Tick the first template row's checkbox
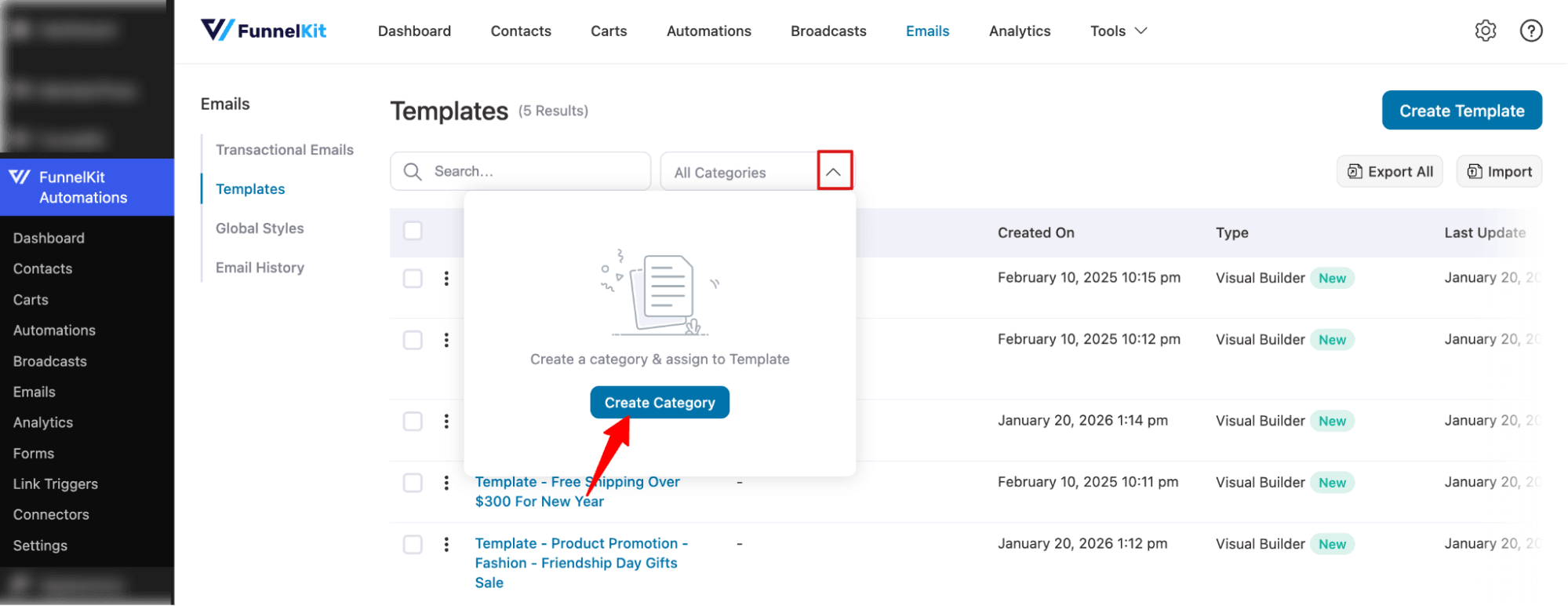This screenshot has width=1568, height=606. [413, 278]
